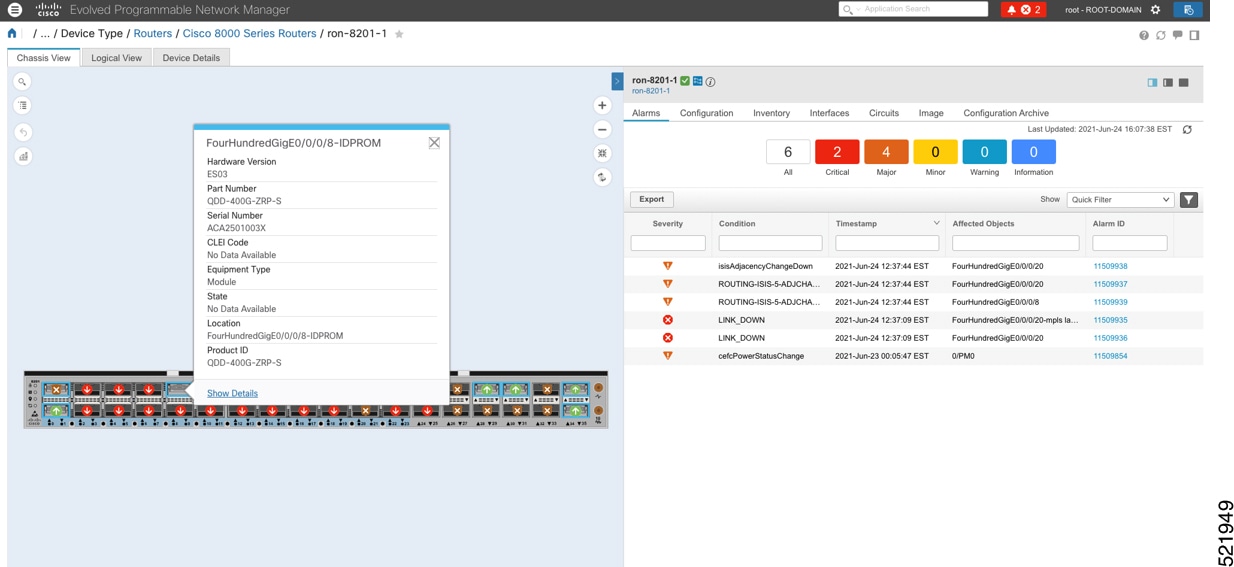Screen dimensions: 1234x567
Task: Click the undo chassis view icon
Action: pos(22,132)
